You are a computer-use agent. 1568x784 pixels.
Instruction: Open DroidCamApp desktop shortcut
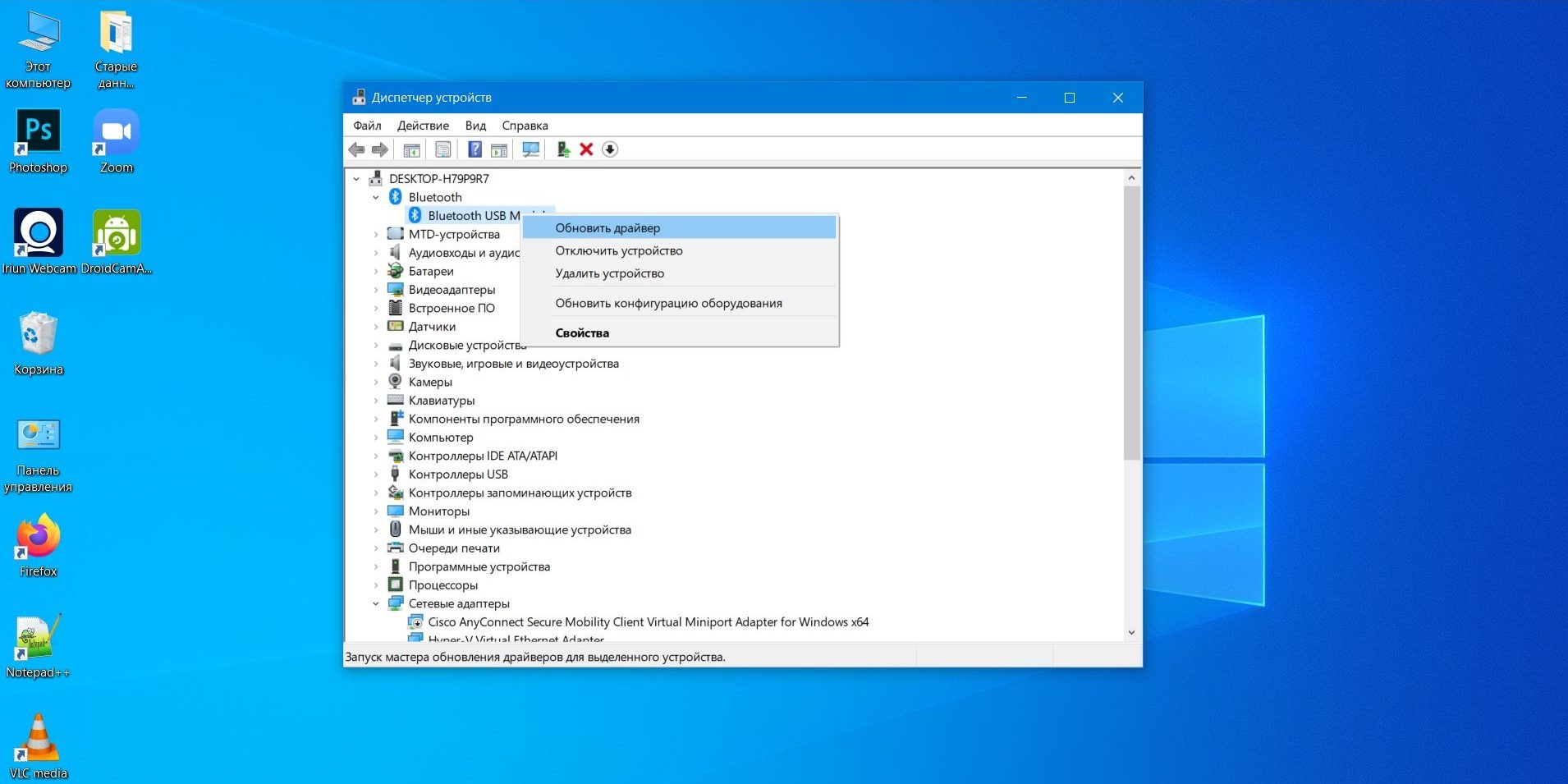click(x=116, y=242)
